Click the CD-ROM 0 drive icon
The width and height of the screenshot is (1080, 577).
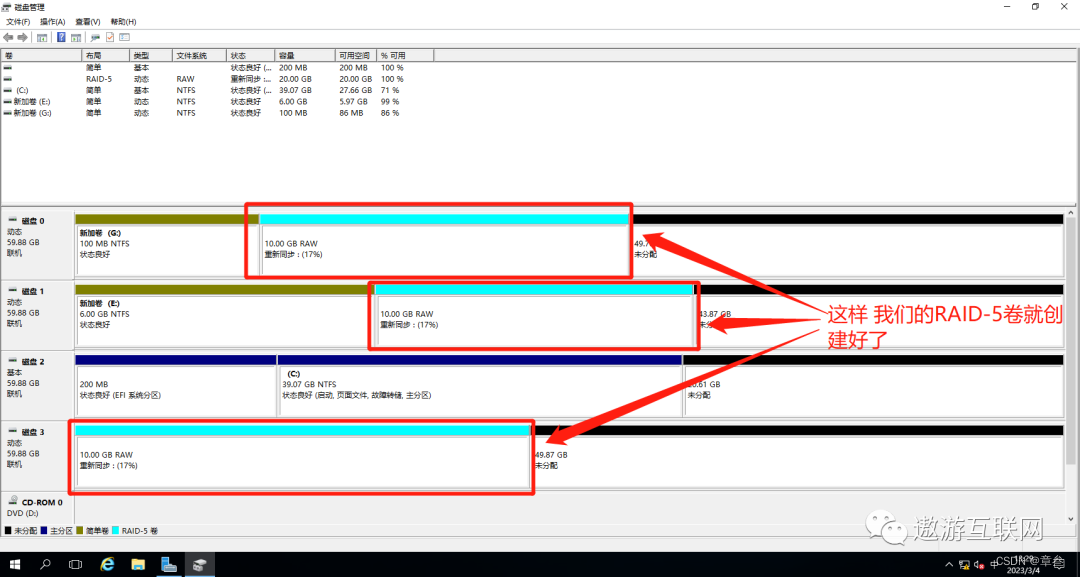coord(13,502)
